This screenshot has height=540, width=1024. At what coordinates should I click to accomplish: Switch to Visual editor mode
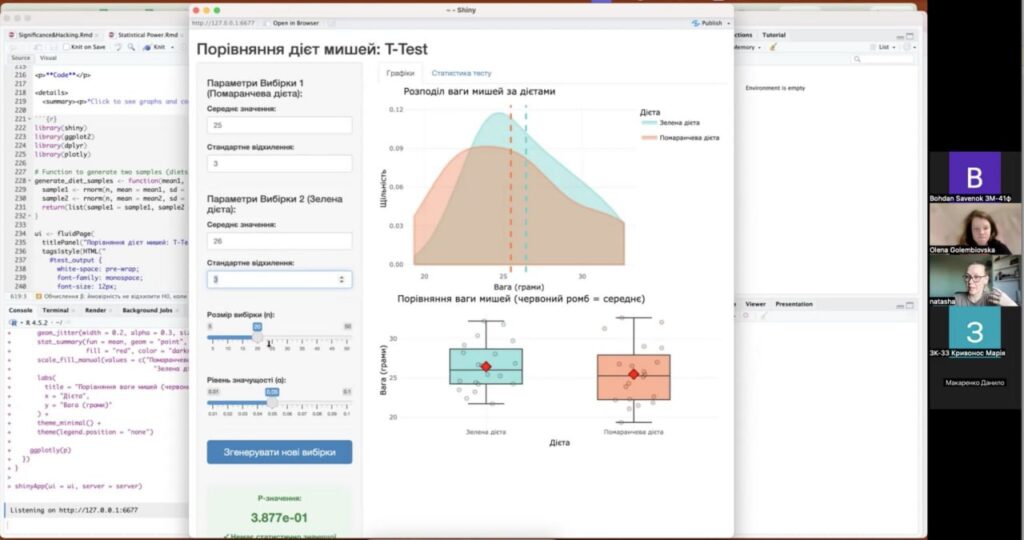pyautogui.click(x=47, y=58)
